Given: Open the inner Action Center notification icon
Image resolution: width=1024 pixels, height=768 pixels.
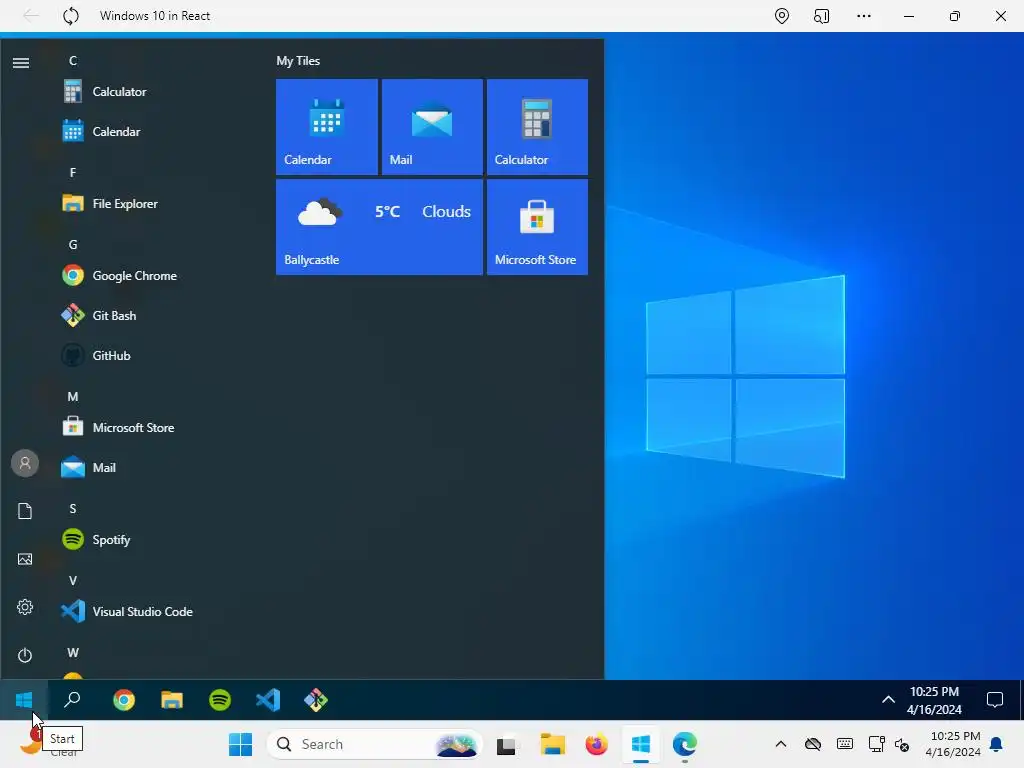Looking at the screenshot, I should pyautogui.click(x=995, y=700).
